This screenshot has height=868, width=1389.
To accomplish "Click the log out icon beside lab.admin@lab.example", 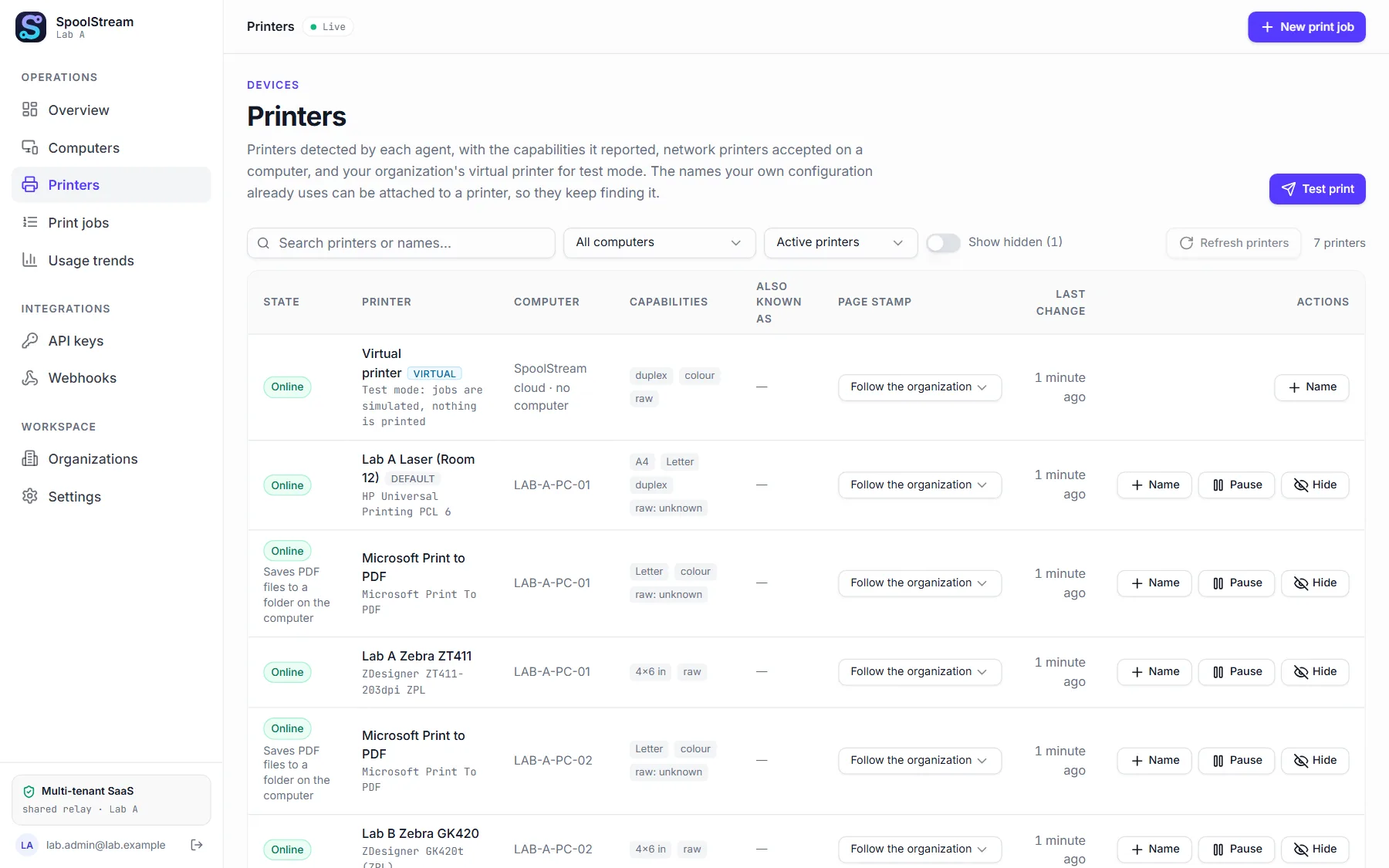I will (197, 845).
